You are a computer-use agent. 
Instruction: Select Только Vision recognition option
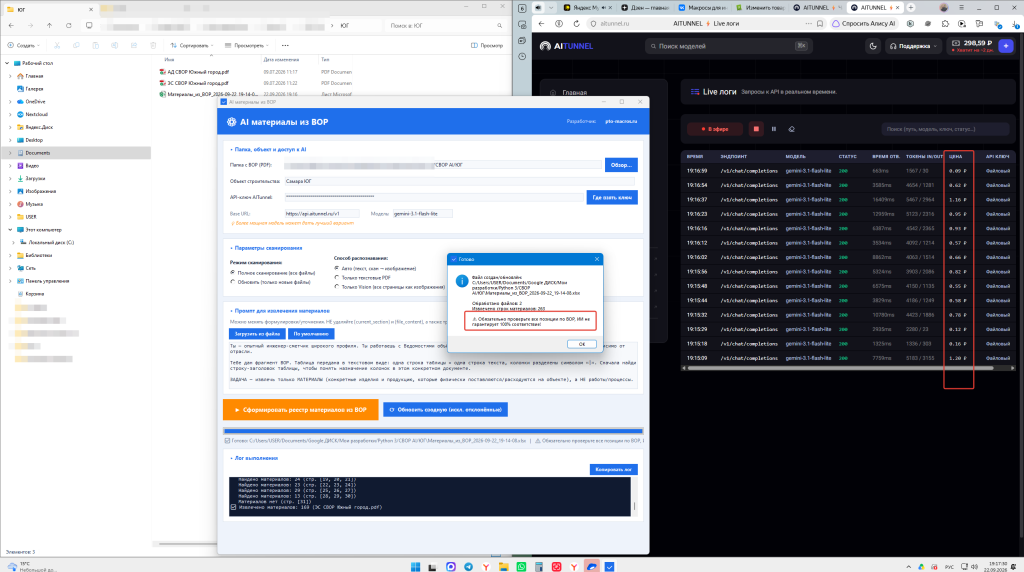click(x=390, y=287)
